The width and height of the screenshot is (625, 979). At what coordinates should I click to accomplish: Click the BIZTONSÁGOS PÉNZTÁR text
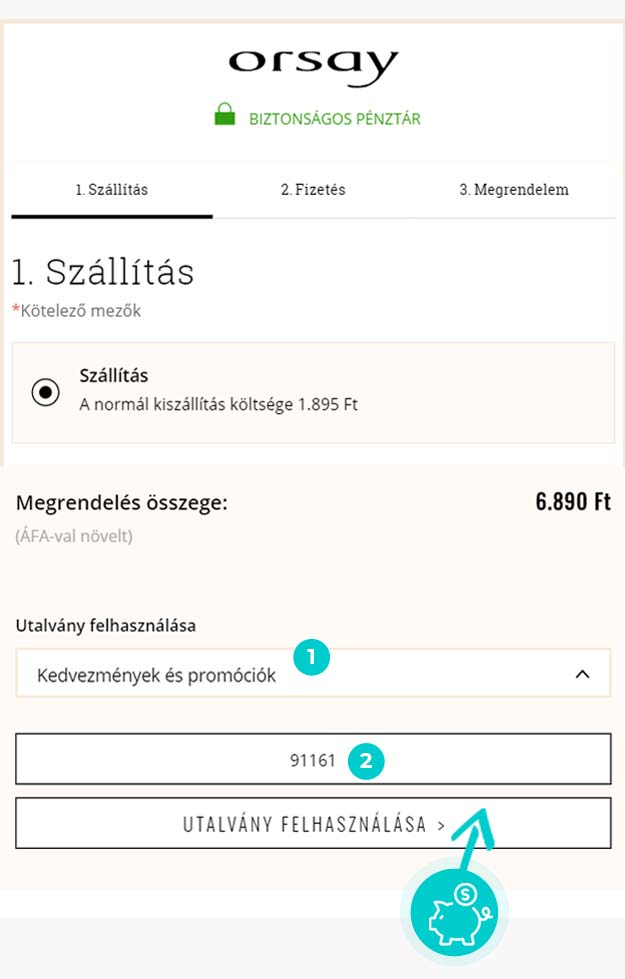click(x=335, y=119)
